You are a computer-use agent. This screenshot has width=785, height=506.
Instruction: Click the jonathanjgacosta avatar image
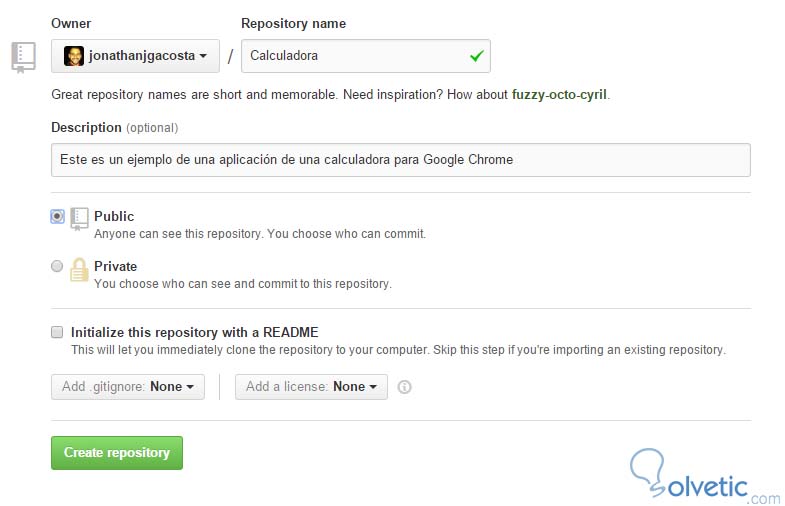(x=74, y=56)
